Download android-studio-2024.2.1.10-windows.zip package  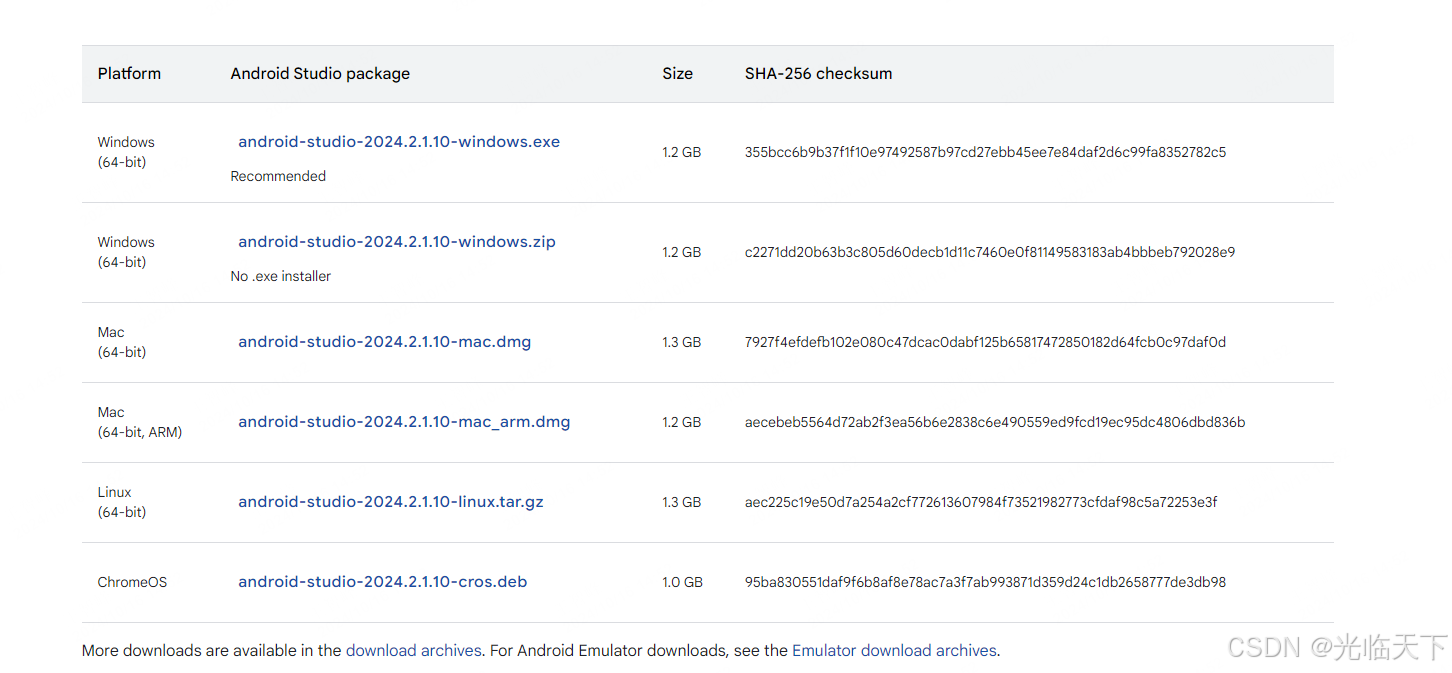pos(397,242)
